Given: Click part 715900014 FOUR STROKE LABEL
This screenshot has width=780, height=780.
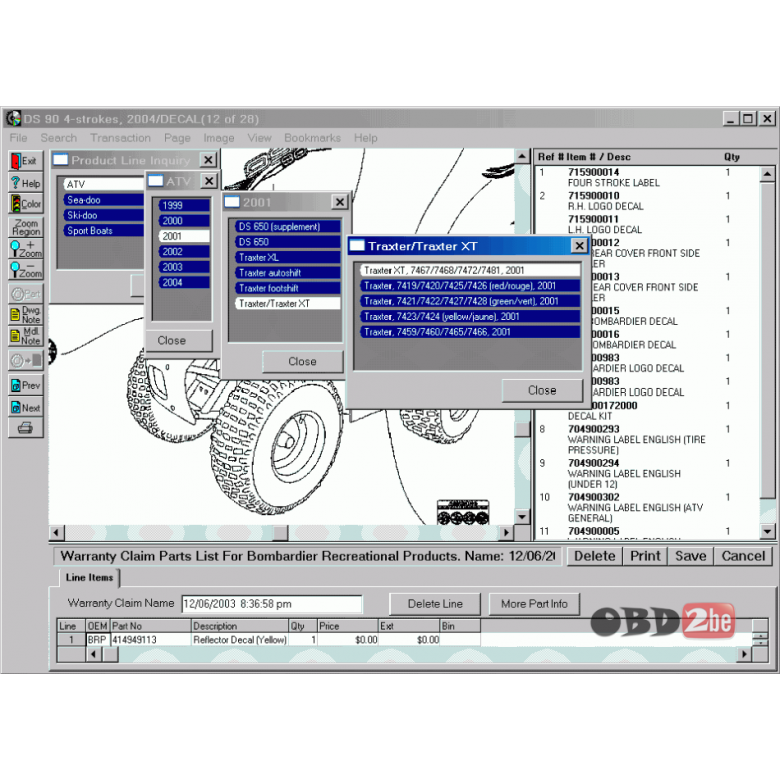Looking at the screenshot, I should [647, 178].
